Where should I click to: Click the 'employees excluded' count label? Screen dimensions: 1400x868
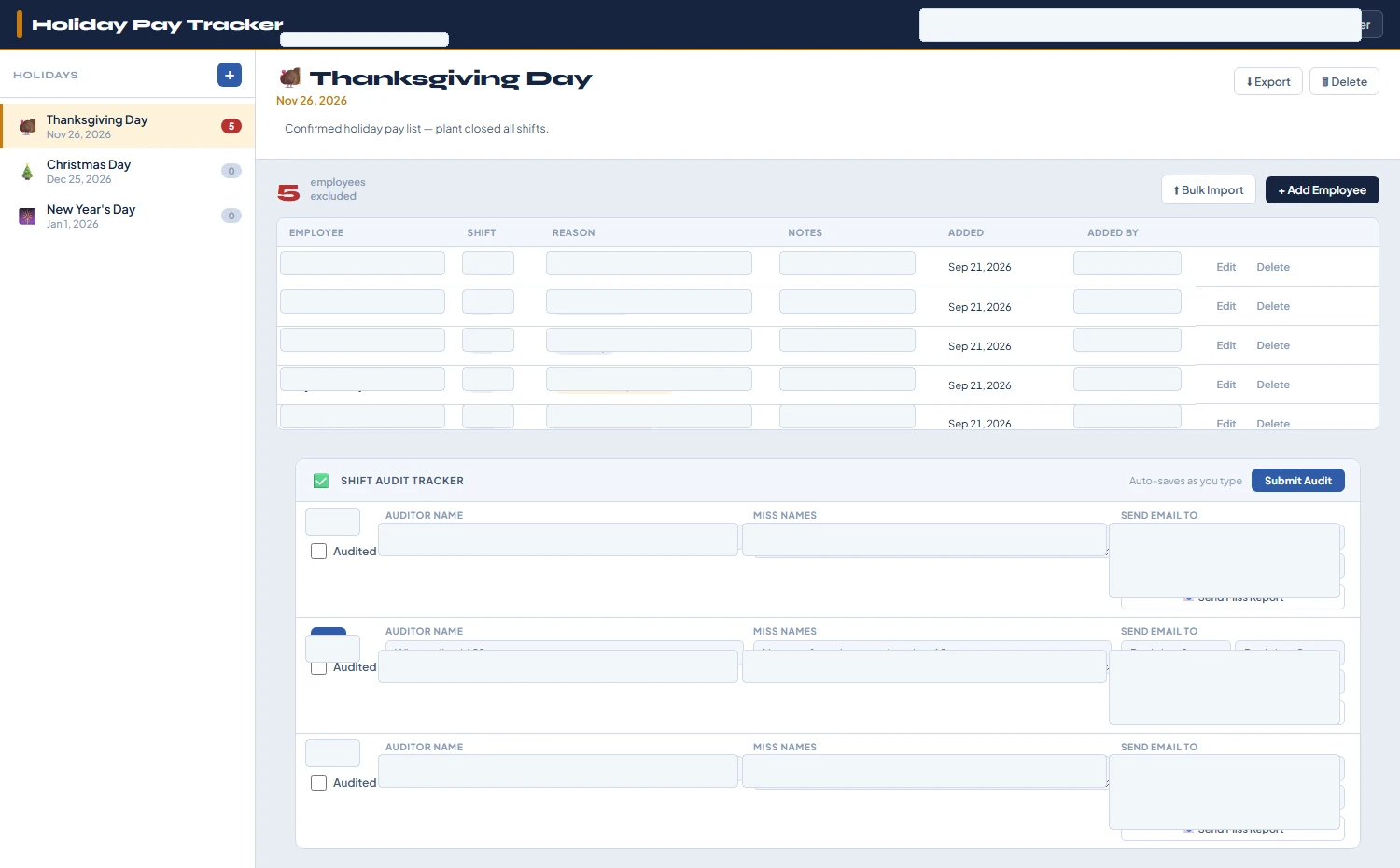(x=338, y=189)
